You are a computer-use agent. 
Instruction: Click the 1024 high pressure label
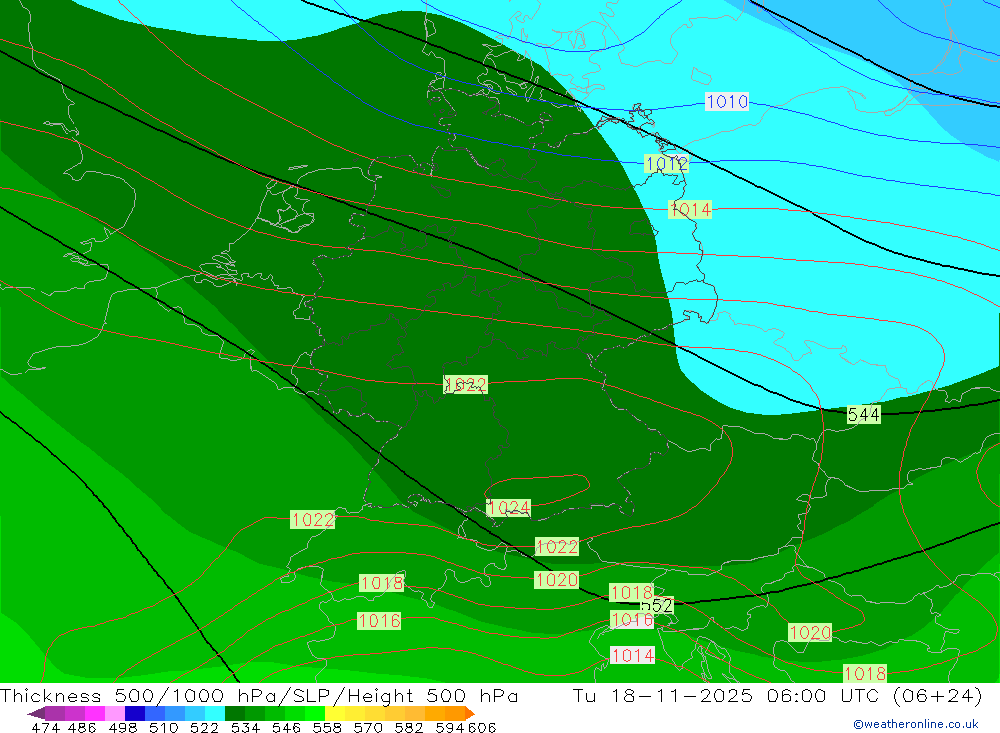[508, 508]
